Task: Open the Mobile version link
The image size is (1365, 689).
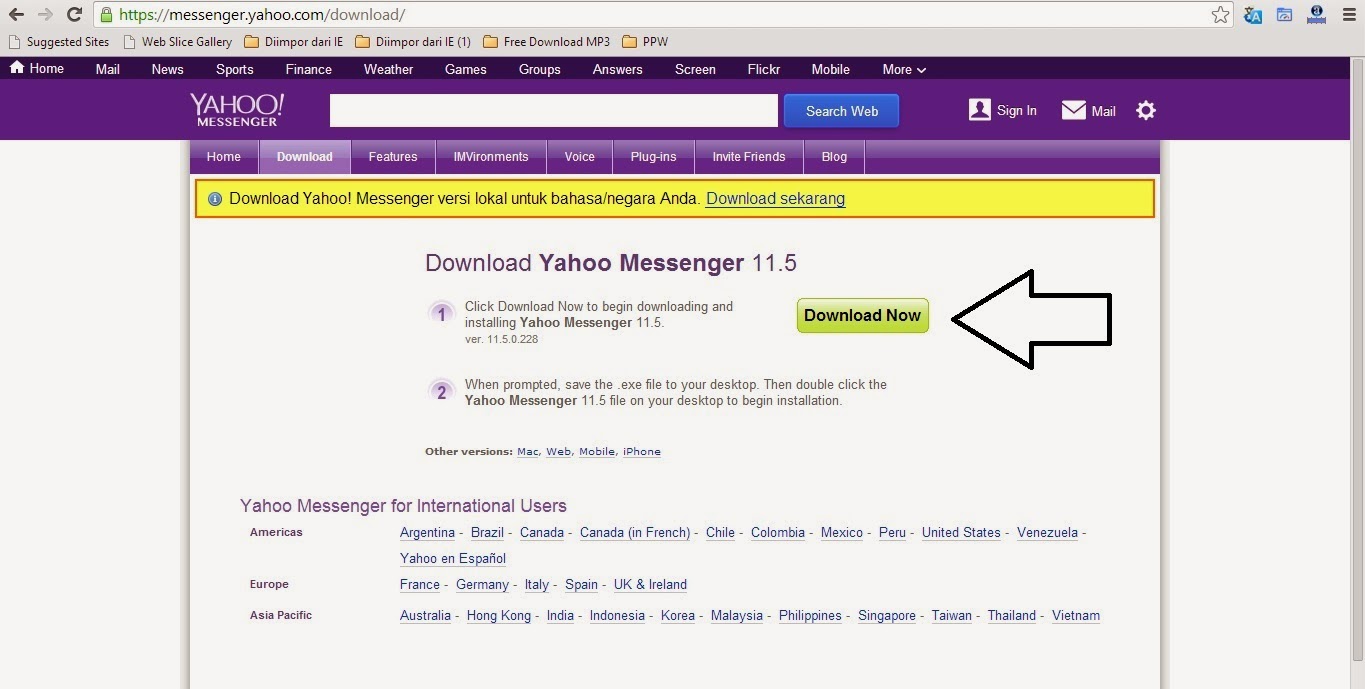Action: (597, 452)
